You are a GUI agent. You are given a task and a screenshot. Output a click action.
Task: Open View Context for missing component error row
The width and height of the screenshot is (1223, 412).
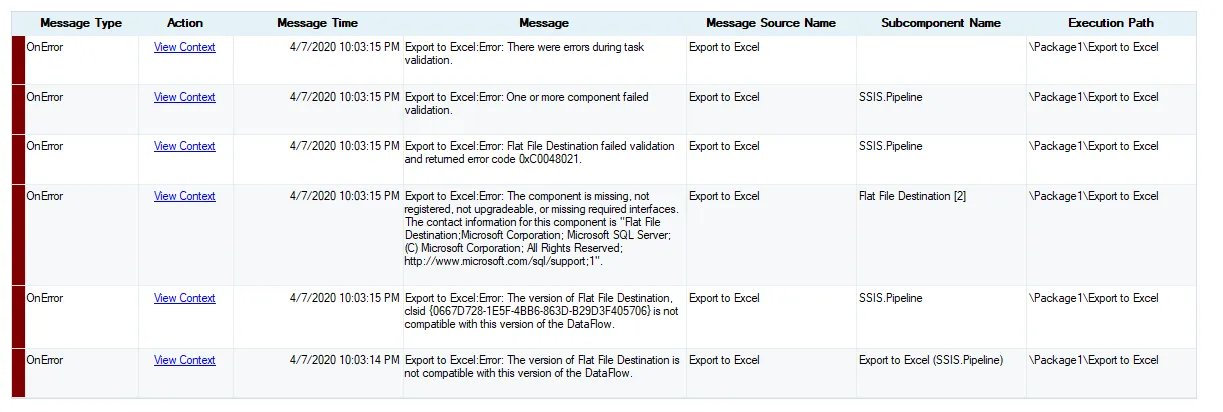pos(184,196)
